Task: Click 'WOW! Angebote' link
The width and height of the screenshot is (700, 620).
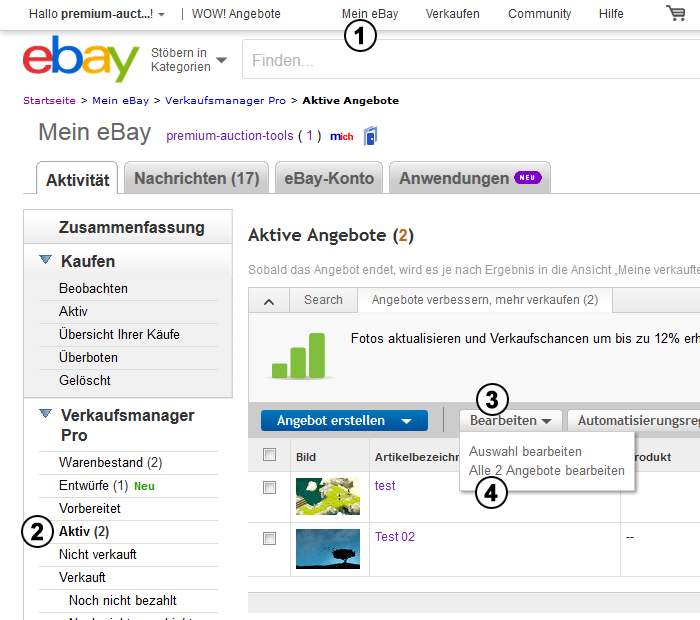Action: point(236,14)
